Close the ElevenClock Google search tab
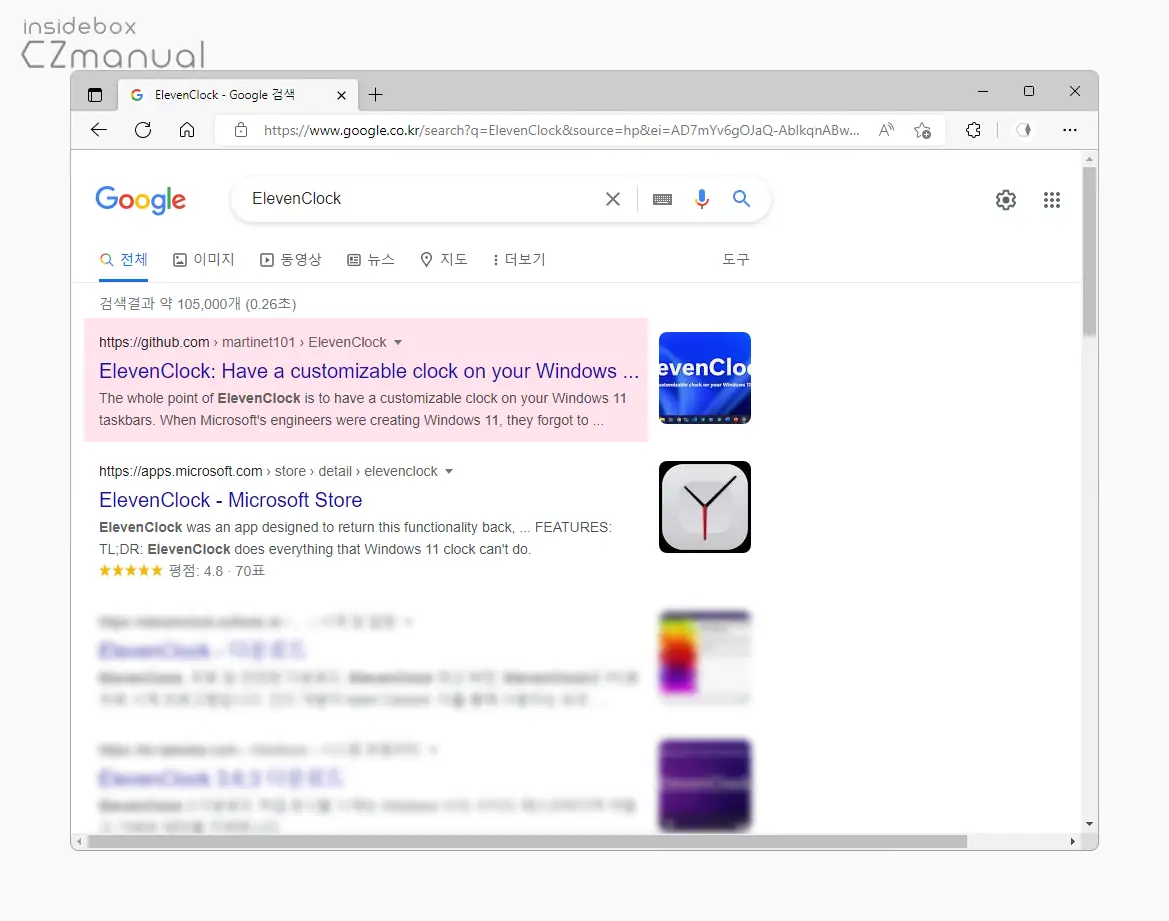Screen dimensions: 1169x921 point(341,95)
